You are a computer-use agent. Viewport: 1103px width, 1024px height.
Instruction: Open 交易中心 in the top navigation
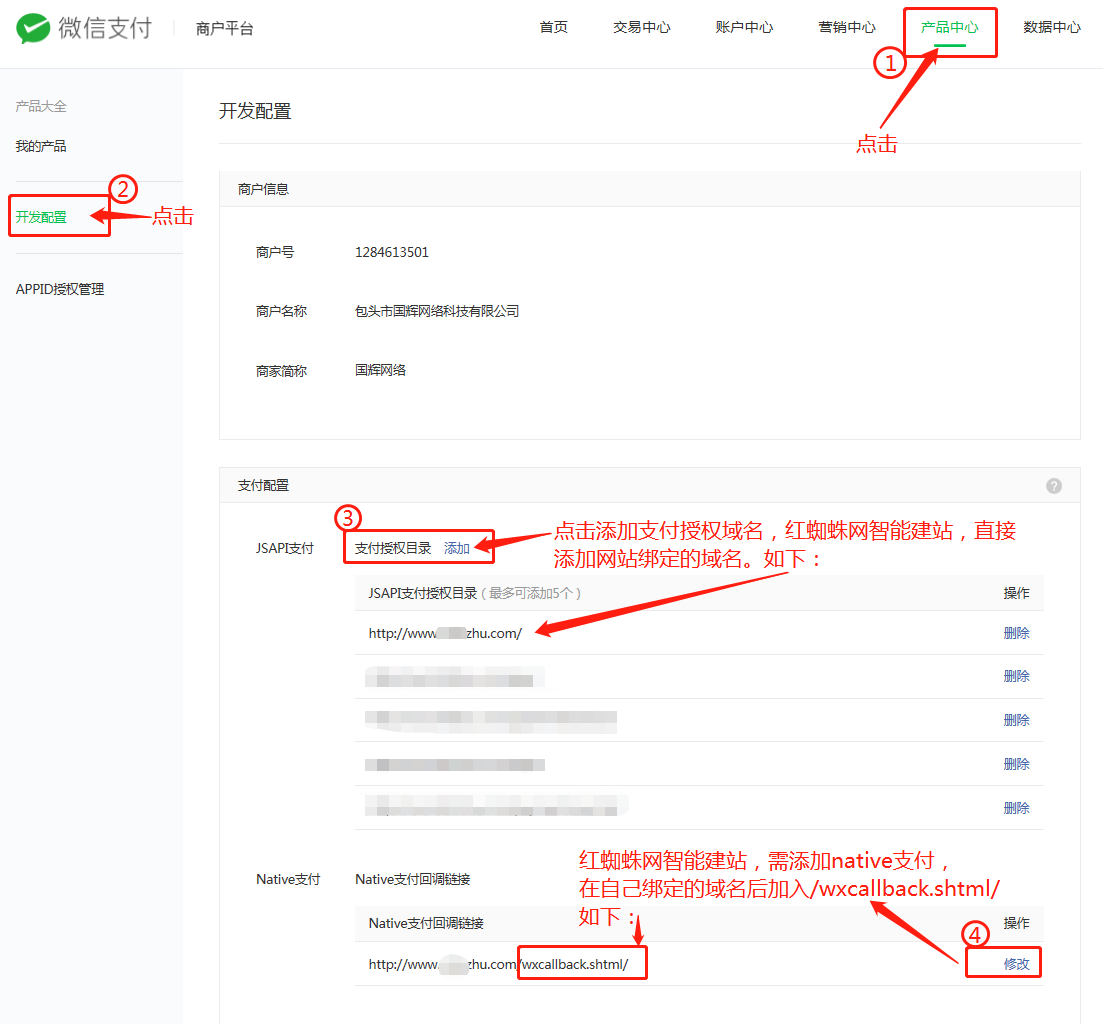pos(642,27)
